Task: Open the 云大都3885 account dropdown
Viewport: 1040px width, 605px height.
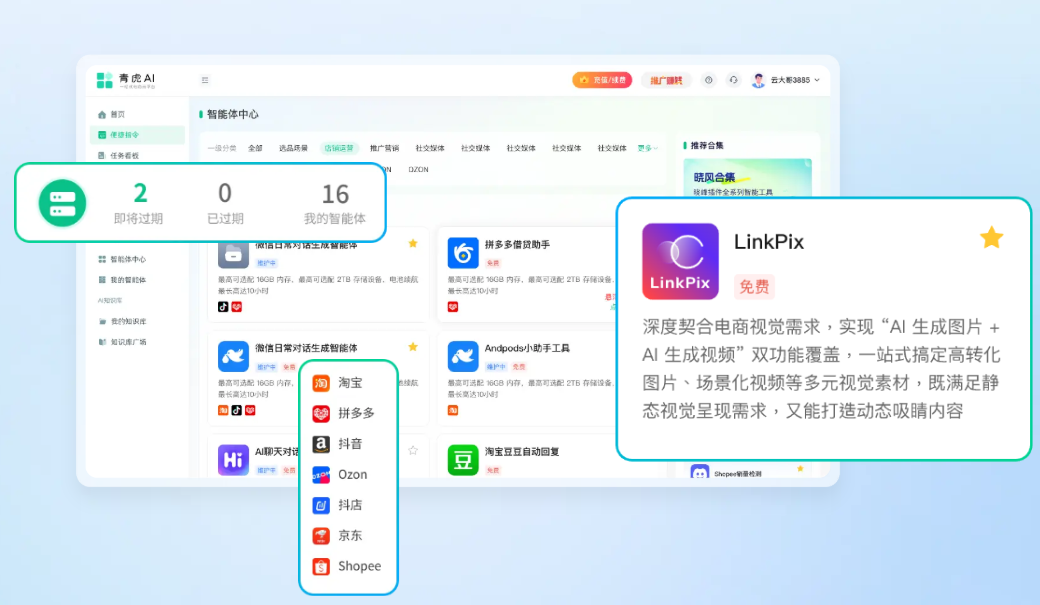Action: (x=789, y=80)
